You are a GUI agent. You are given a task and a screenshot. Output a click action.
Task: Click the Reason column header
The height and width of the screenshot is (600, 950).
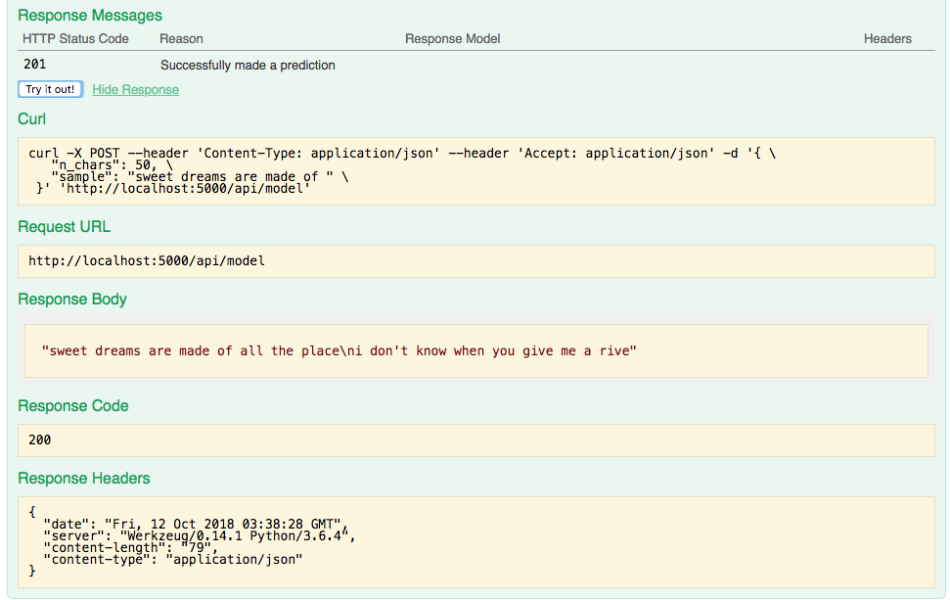click(181, 39)
